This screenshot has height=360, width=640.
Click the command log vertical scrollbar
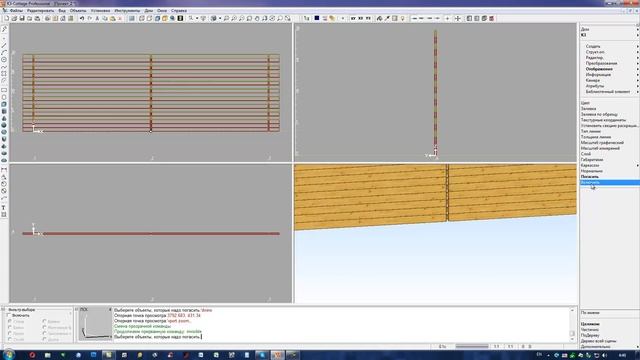pos(572,324)
